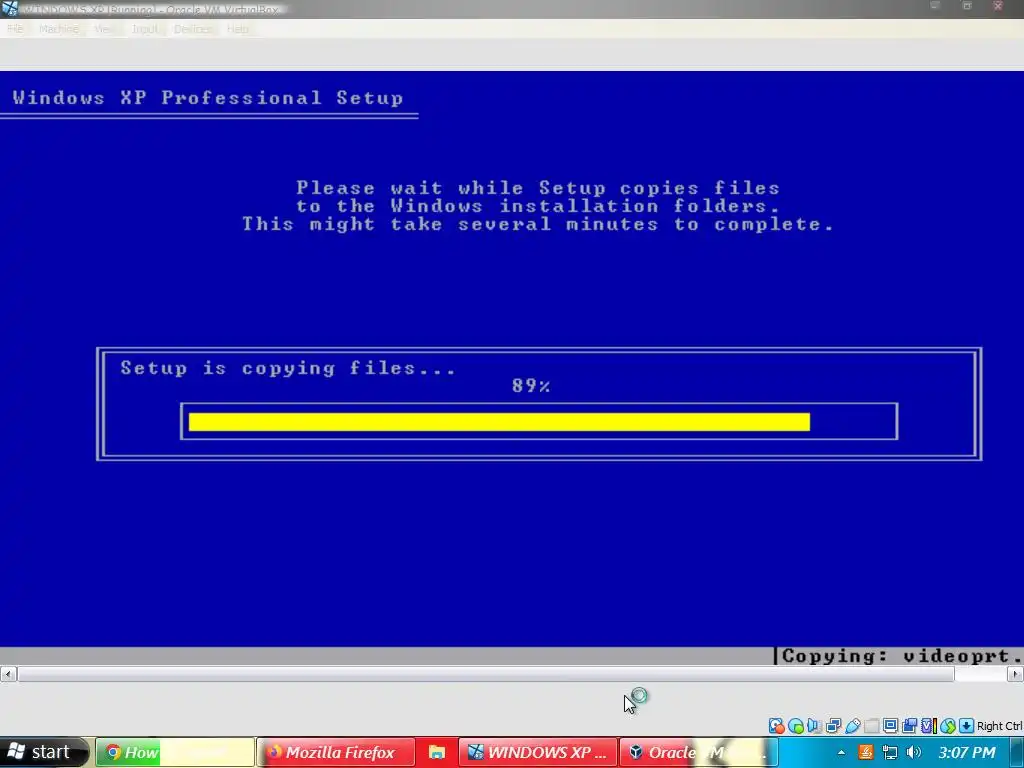Close the VirtualBox window
Image resolution: width=1024 pixels, height=768 pixels.
999,6
